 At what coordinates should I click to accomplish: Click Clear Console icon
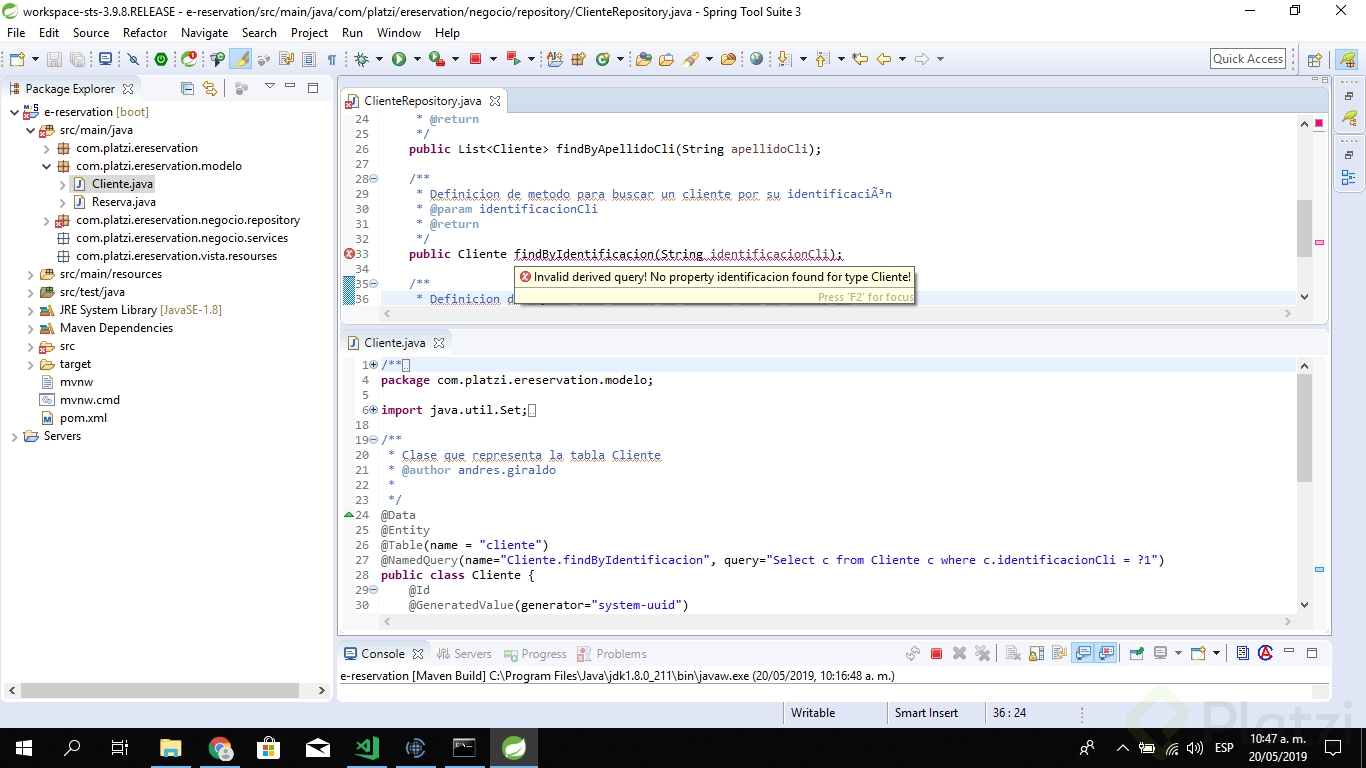pyautogui.click(x=1013, y=654)
